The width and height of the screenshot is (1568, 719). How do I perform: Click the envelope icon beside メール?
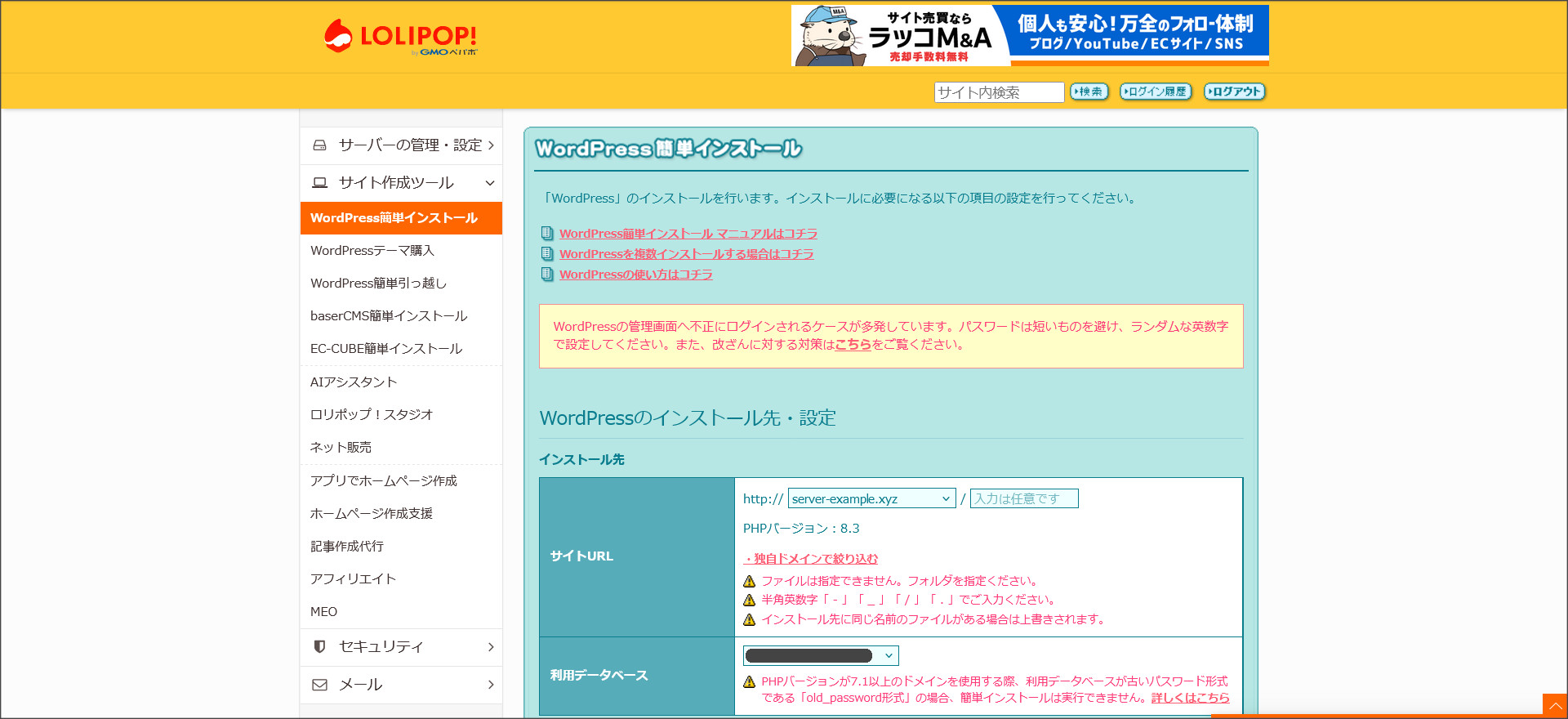tap(320, 685)
